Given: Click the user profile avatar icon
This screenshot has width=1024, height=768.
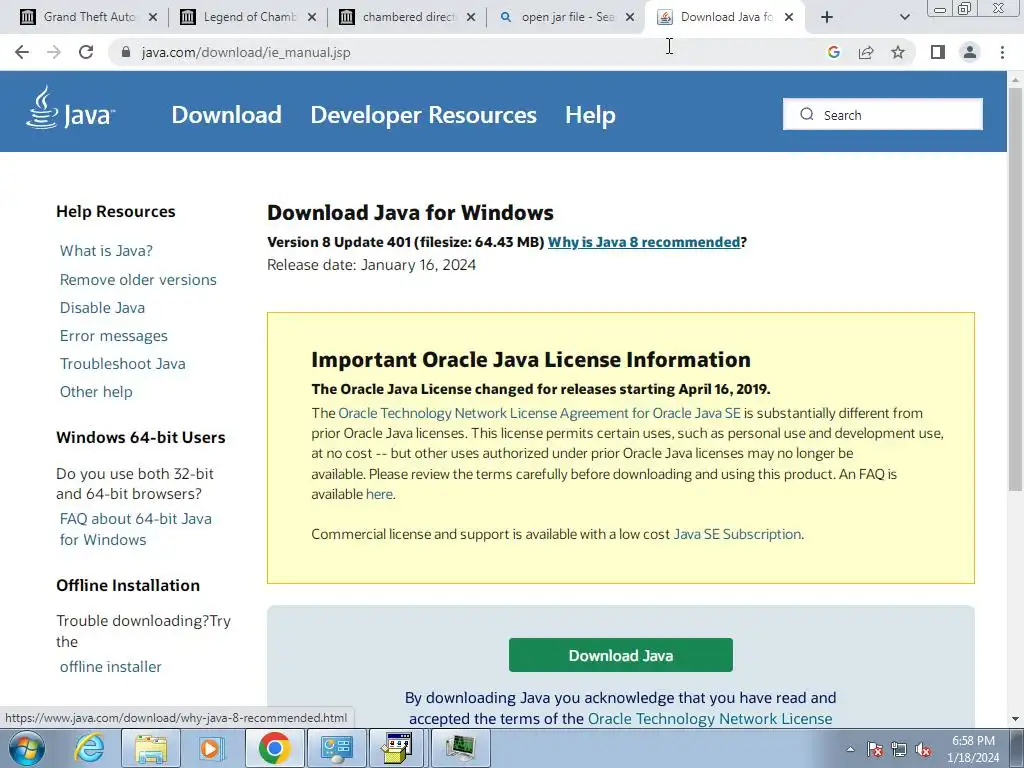Looking at the screenshot, I should [970, 52].
